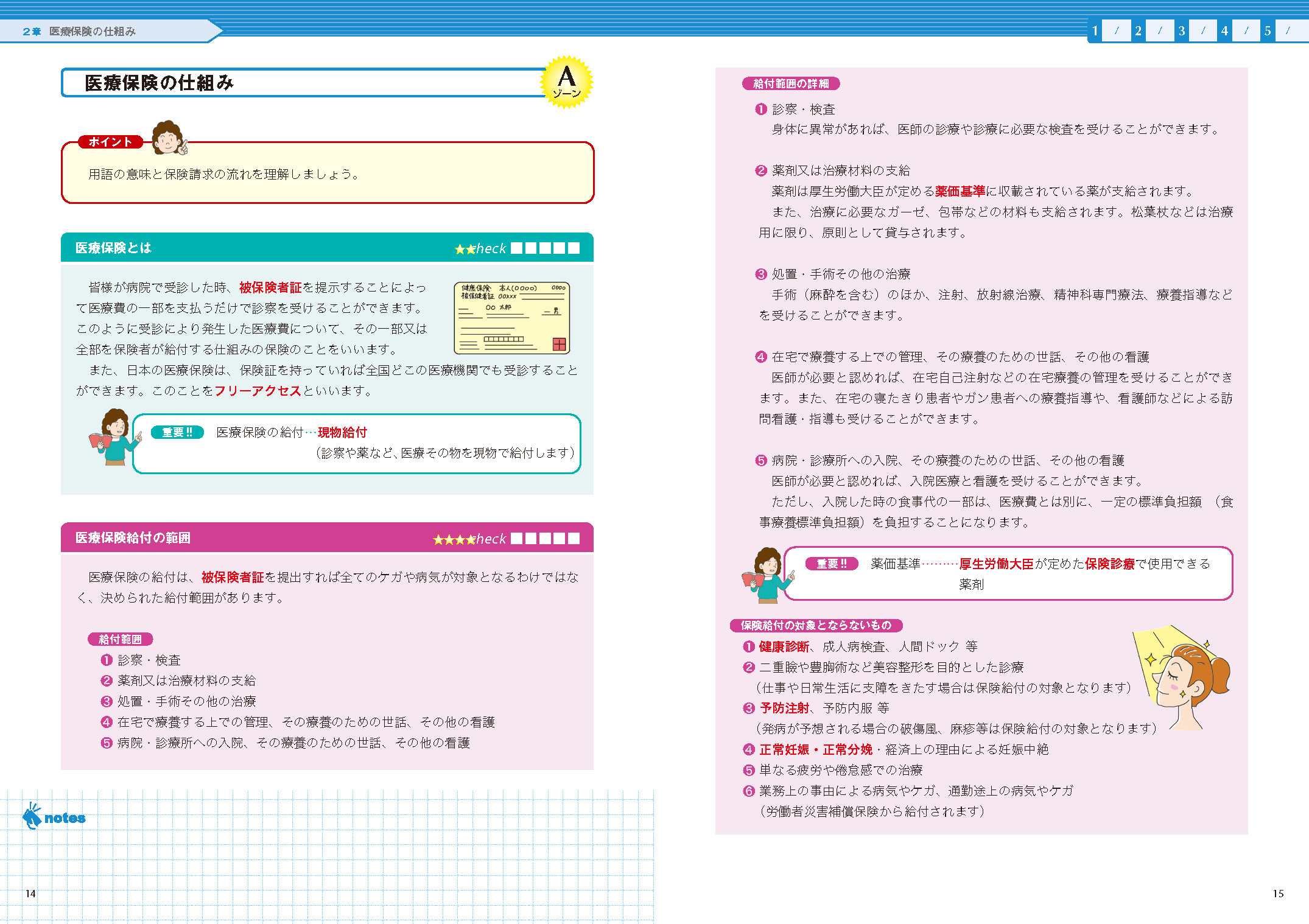Click page number 14

(x=30, y=894)
